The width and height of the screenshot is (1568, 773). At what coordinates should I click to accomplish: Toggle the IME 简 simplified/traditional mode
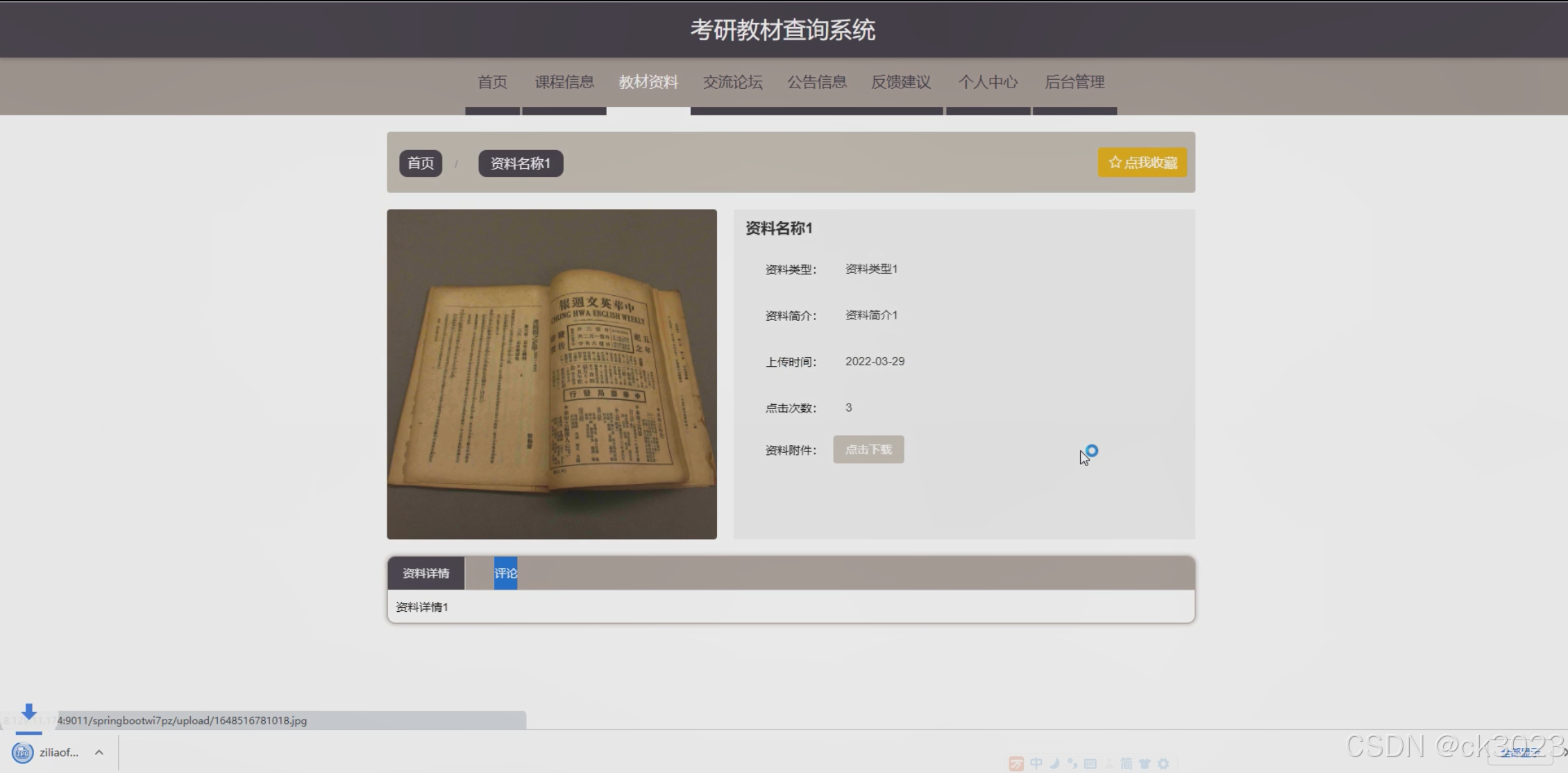pos(1126,764)
